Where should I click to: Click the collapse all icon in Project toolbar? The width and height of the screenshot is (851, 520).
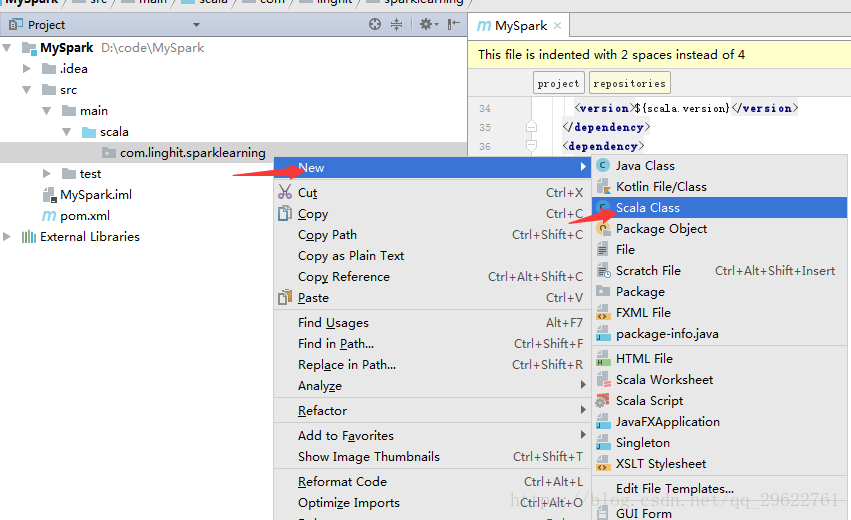coord(397,24)
